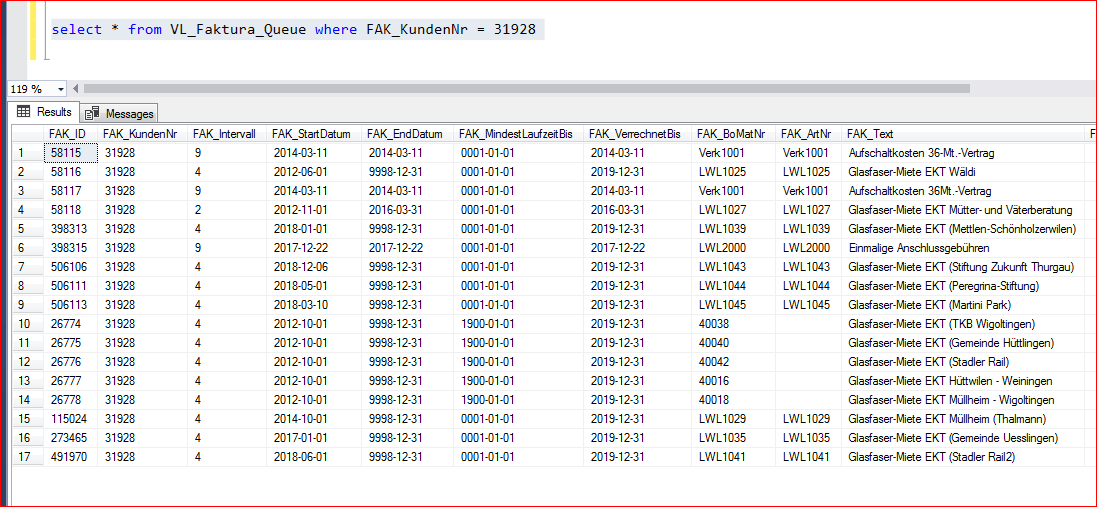Select the FAK_ID cell 58118
The image size is (1097, 507).
[71, 209]
